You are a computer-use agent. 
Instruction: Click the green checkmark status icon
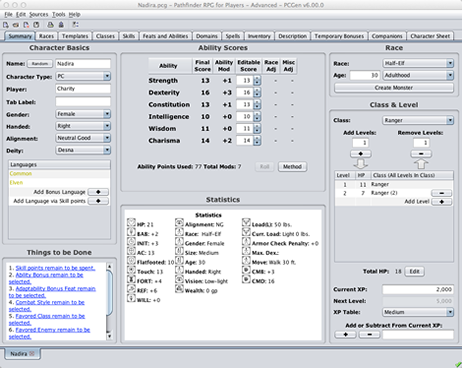[x=458, y=364]
